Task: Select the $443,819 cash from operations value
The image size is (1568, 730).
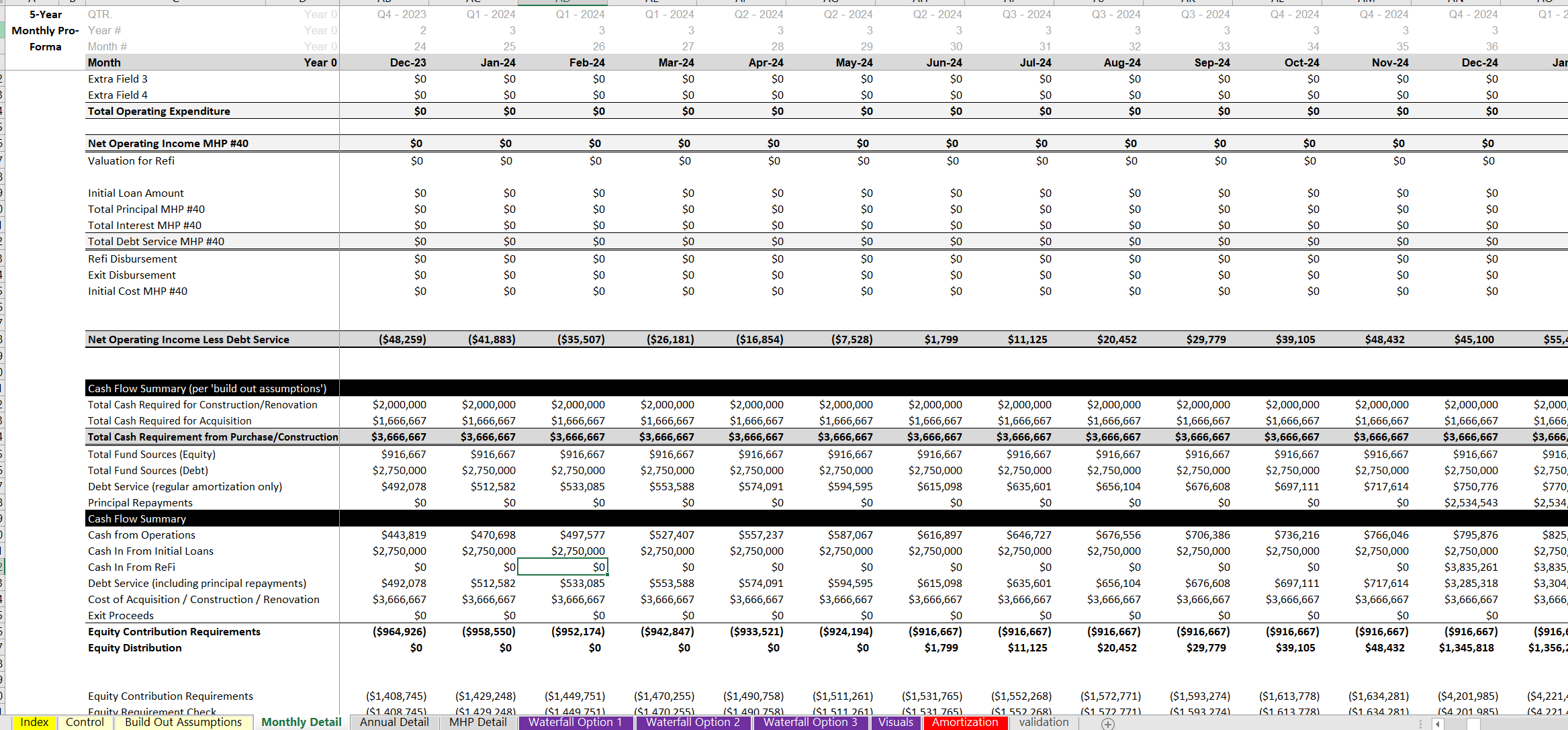Action: click(404, 535)
